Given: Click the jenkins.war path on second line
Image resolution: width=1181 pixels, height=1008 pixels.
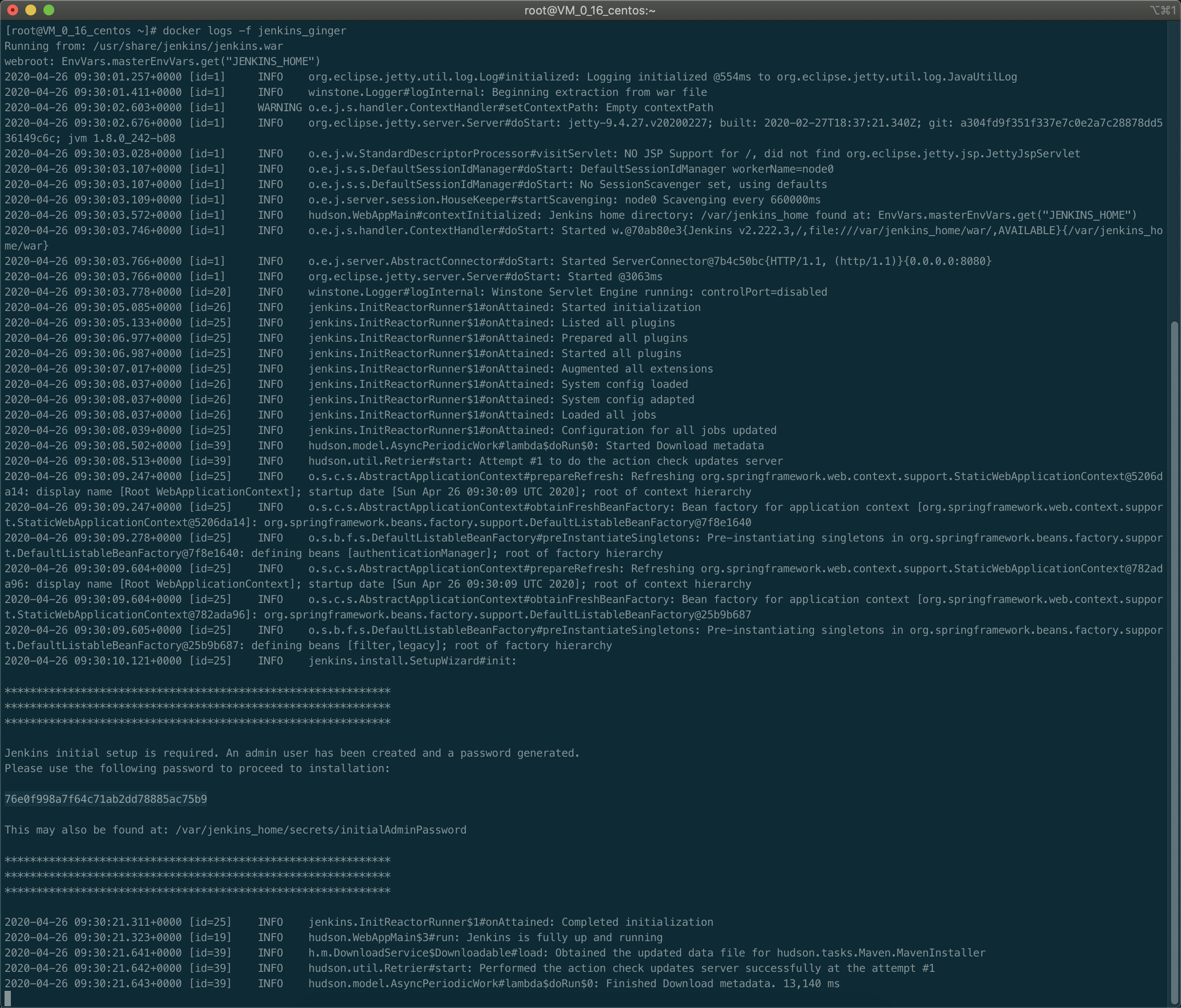Looking at the screenshot, I should (x=188, y=46).
